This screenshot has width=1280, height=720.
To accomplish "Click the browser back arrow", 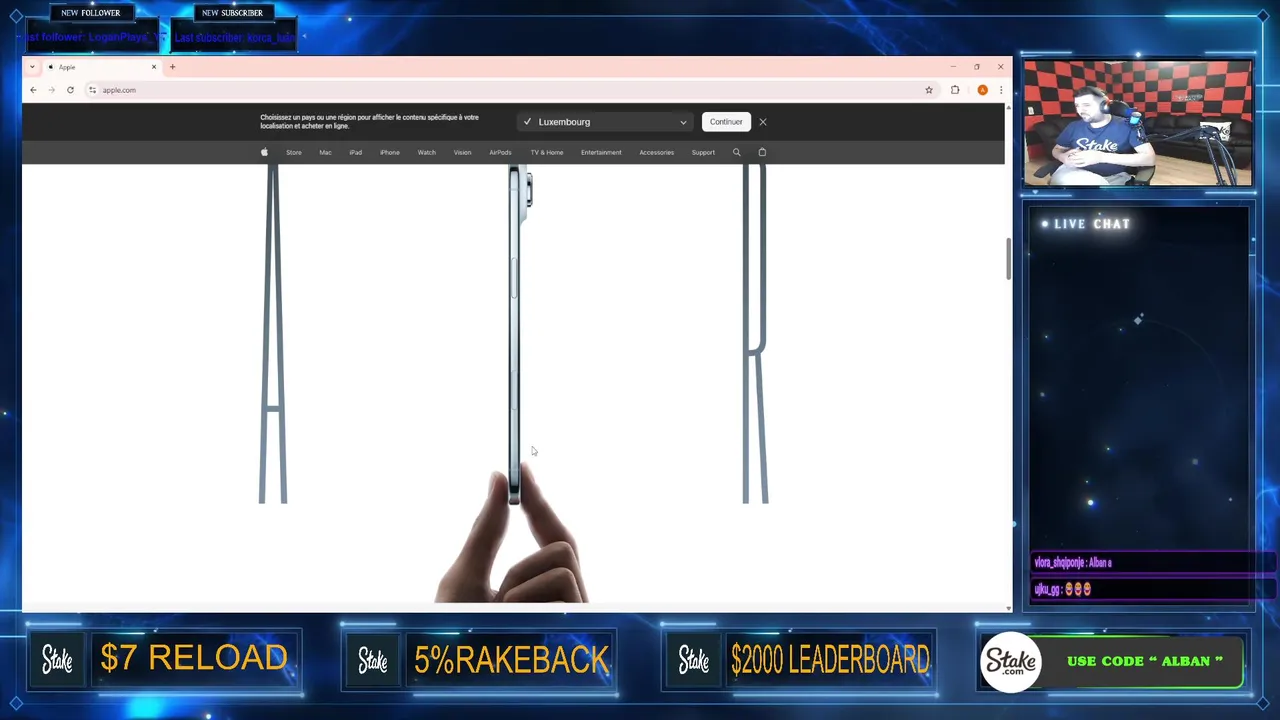I will pyautogui.click(x=33, y=90).
